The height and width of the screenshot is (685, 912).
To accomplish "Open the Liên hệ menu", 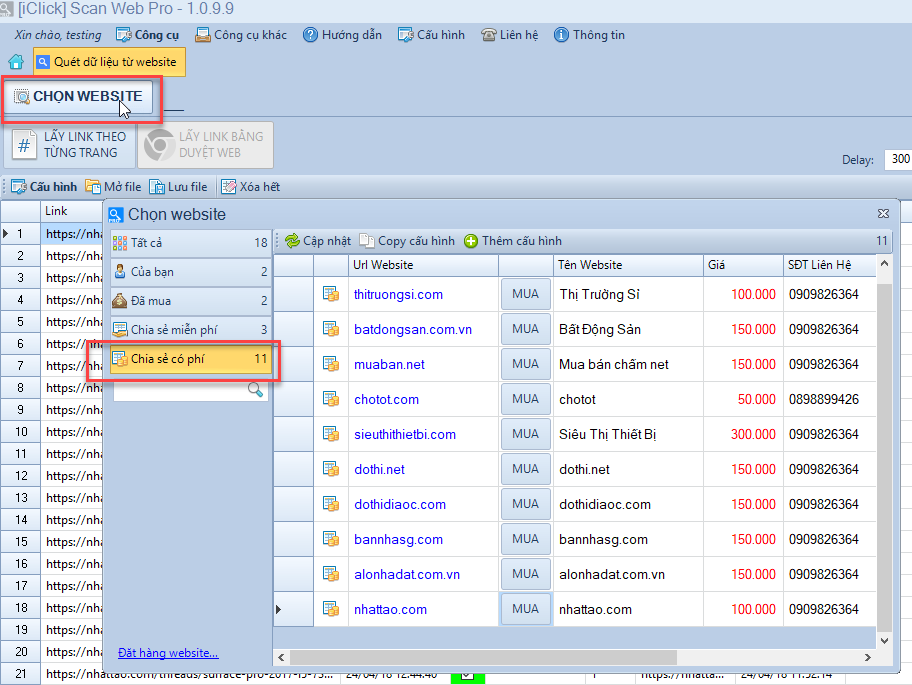I will (510, 35).
